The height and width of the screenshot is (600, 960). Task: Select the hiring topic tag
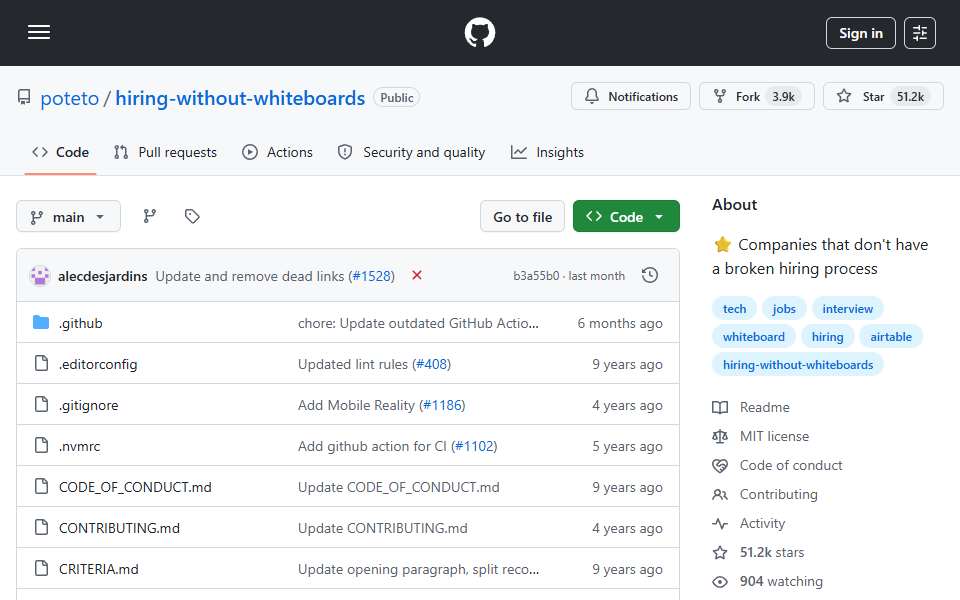[x=827, y=337]
